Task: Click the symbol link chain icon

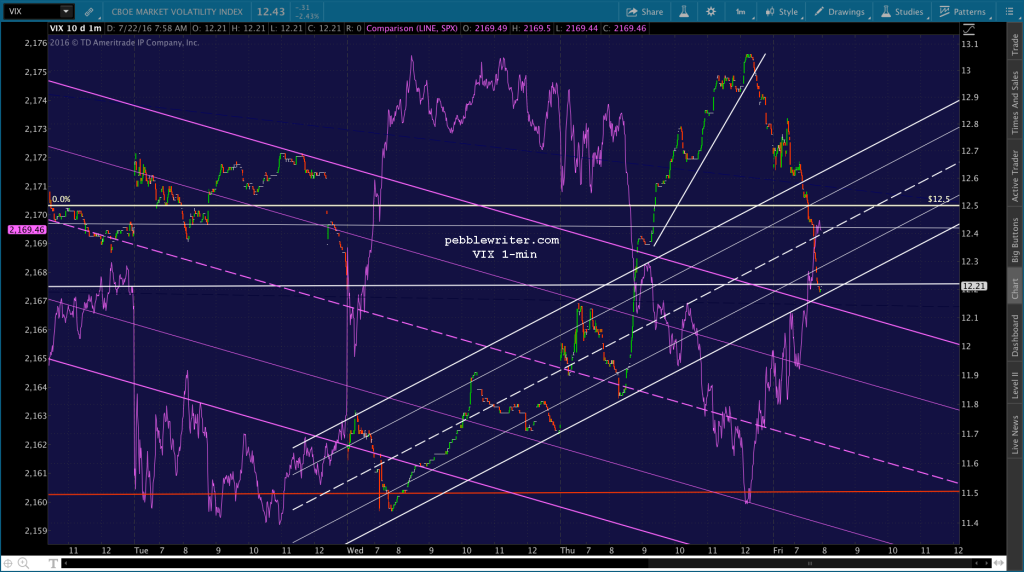Action: tap(89, 12)
